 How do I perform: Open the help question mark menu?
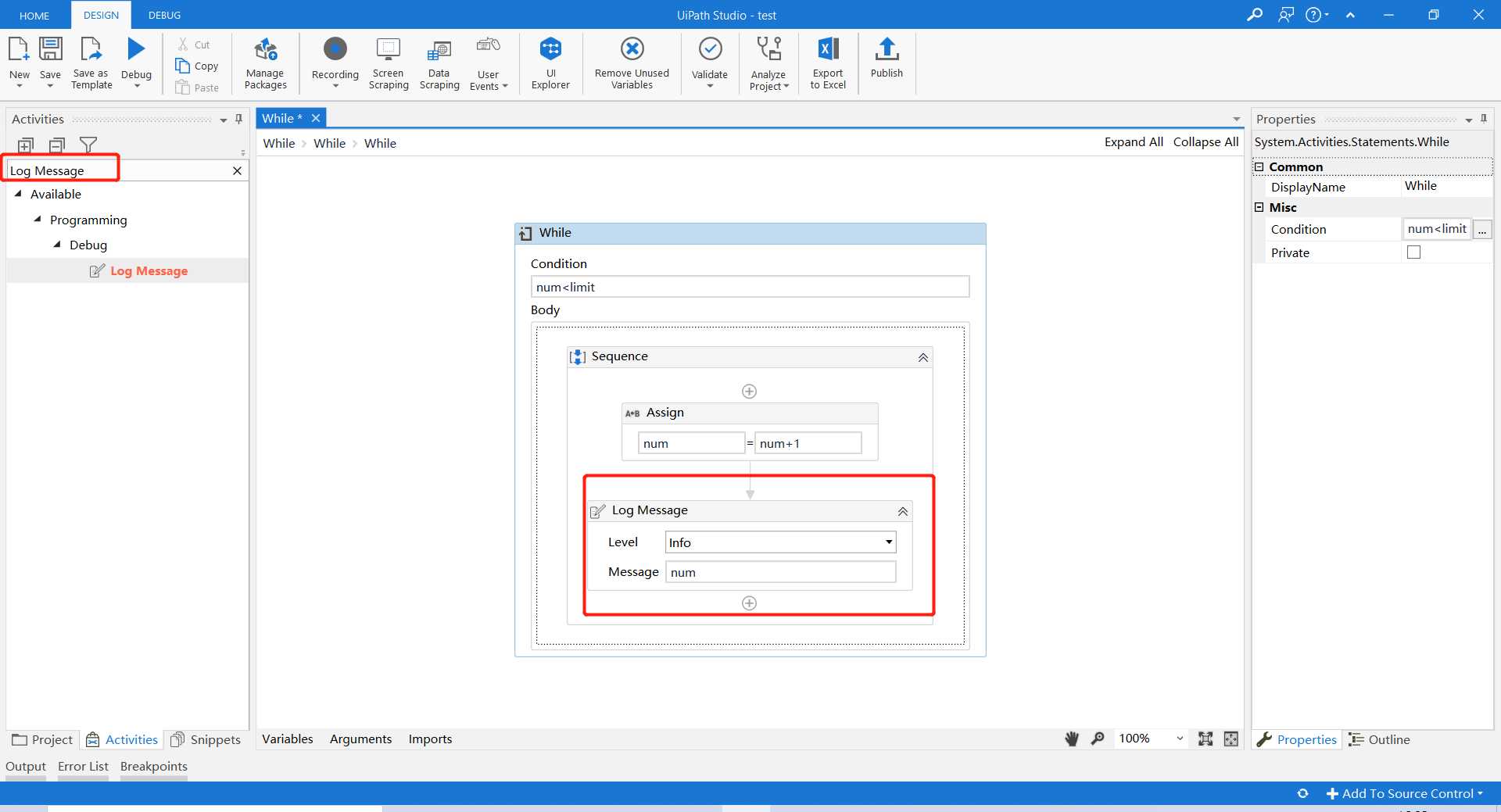(1317, 15)
